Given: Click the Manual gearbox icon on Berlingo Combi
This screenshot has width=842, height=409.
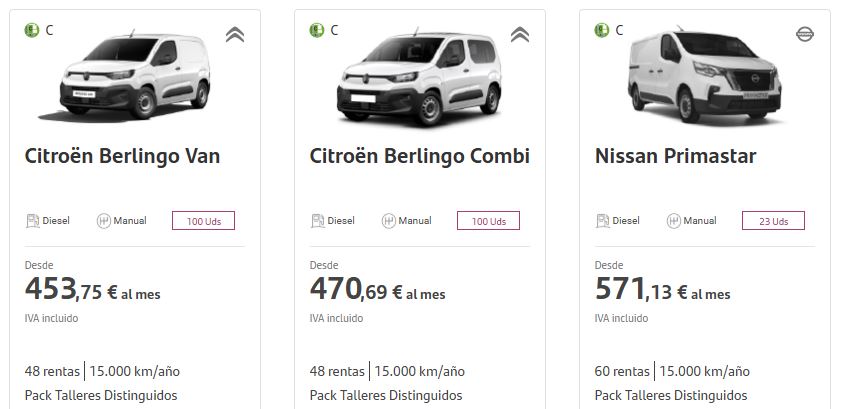Looking at the screenshot, I should pyautogui.click(x=389, y=221).
